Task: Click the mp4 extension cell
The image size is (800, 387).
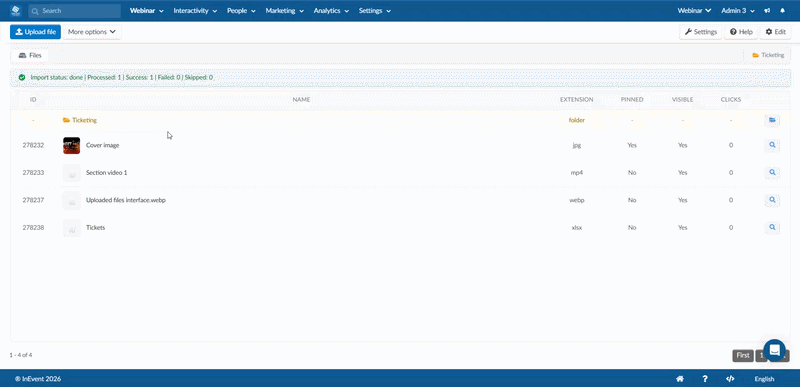Action: coord(577,173)
